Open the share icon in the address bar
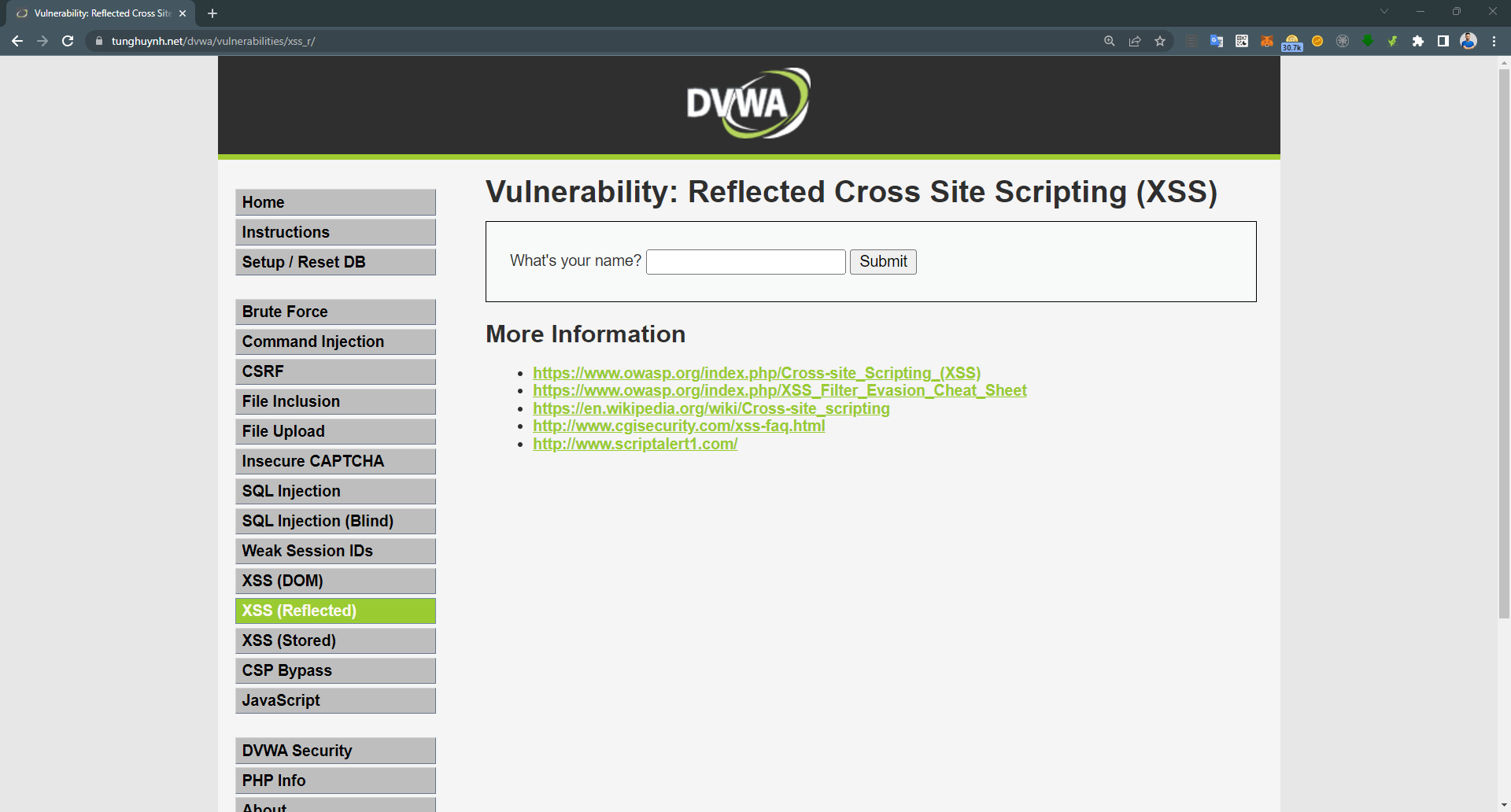The image size is (1511, 812). 1135,41
